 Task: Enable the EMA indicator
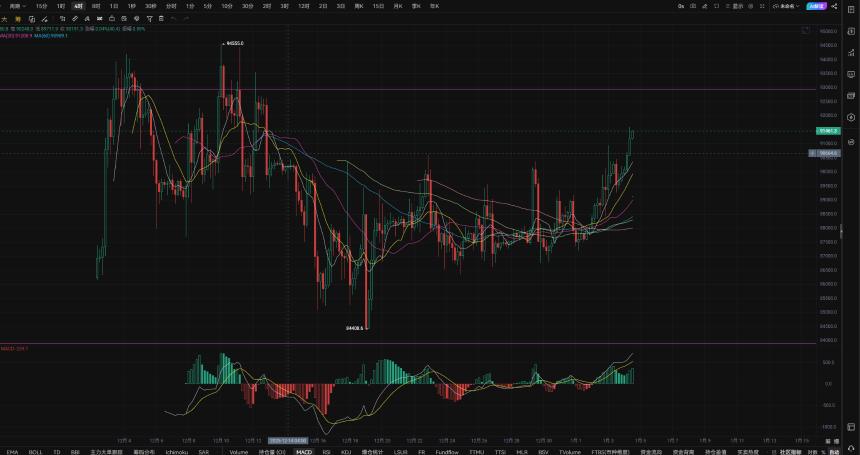[12, 452]
